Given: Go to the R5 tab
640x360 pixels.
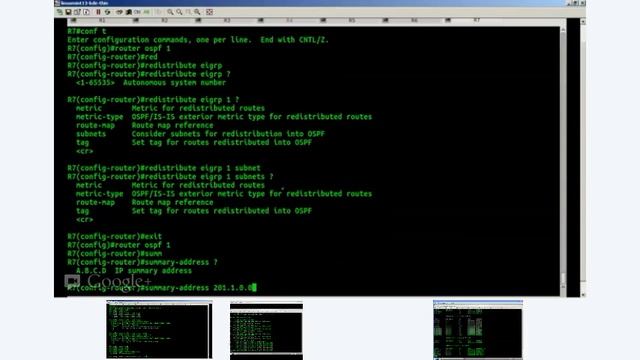Looking at the screenshot, I should tap(352, 20).
